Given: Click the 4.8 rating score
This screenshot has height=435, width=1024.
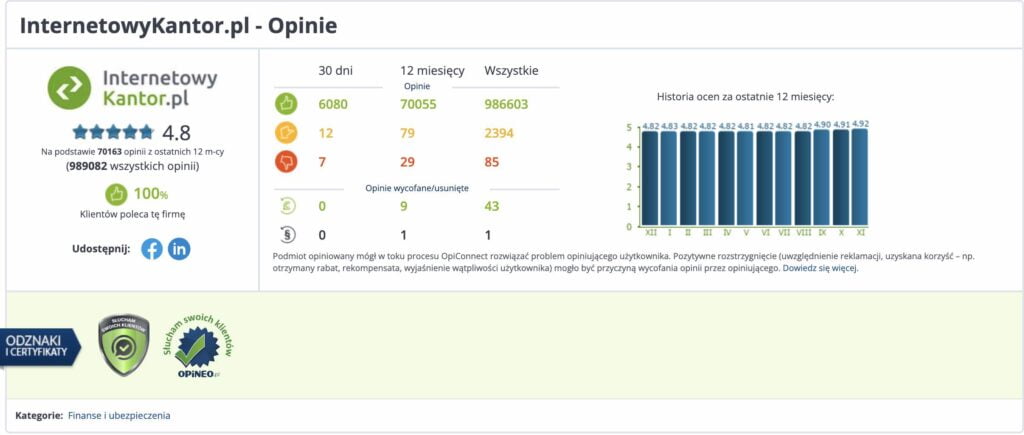Looking at the screenshot, I should coord(176,133).
